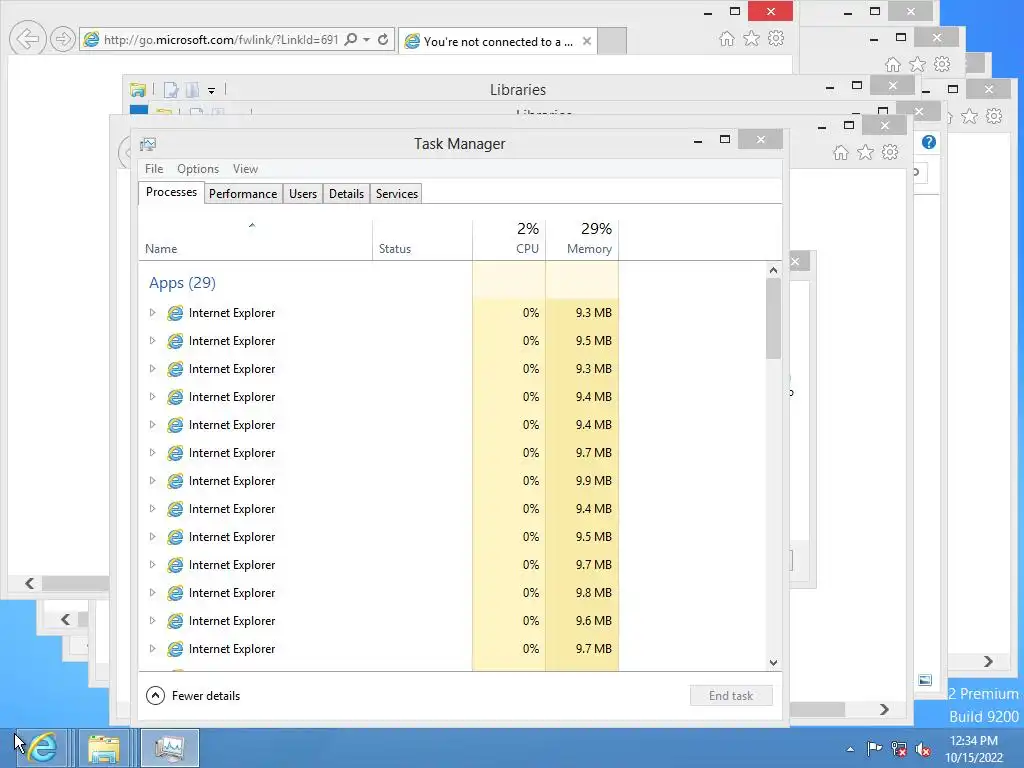Click the 9.8 MB memory value

click(594, 593)
